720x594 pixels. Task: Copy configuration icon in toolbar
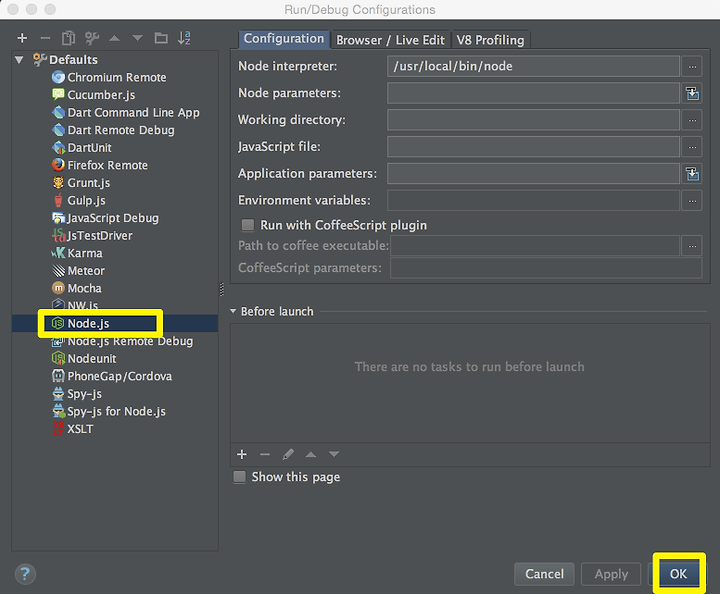coord(68,38)
